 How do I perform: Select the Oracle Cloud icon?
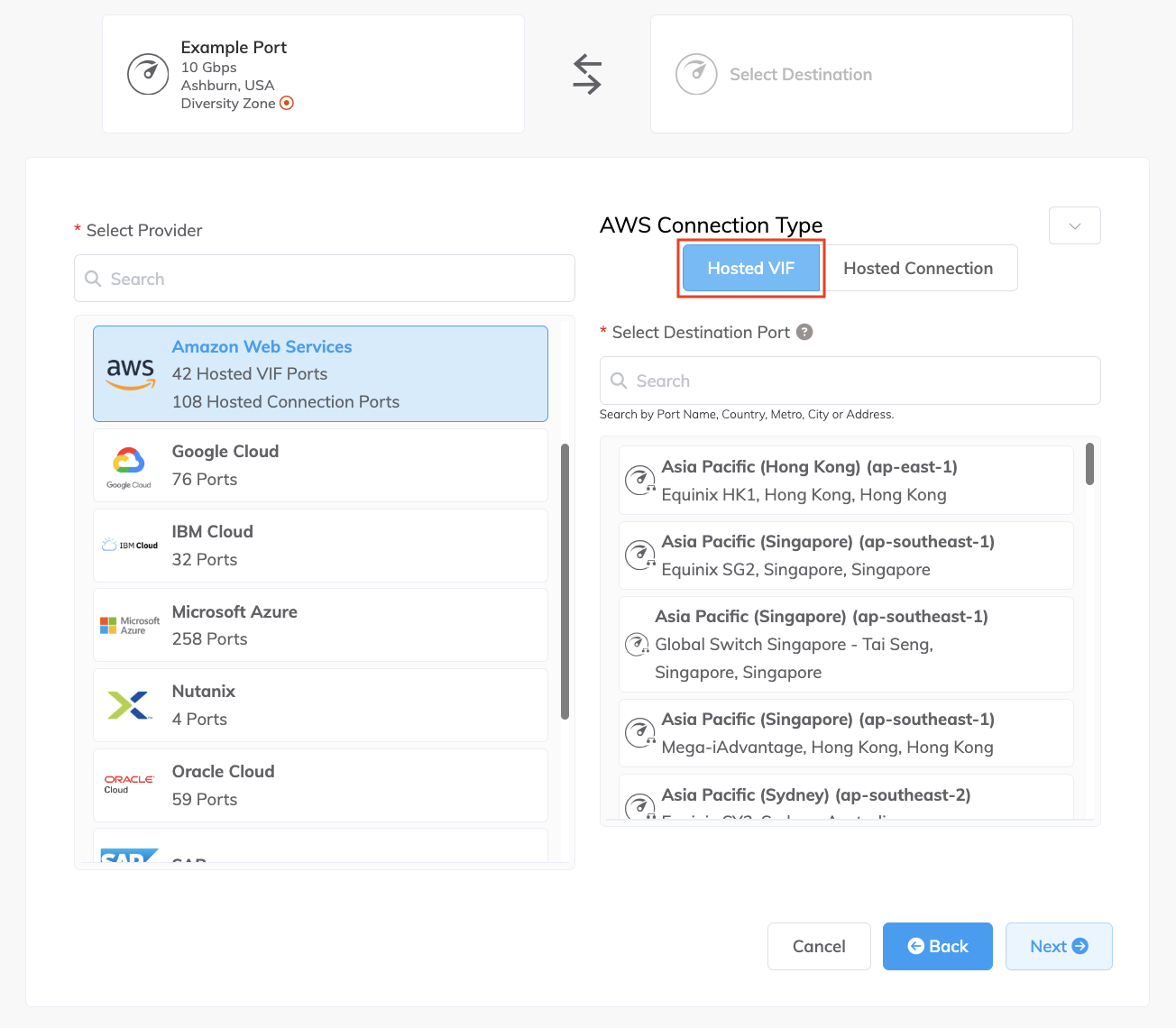coord(128,784)
